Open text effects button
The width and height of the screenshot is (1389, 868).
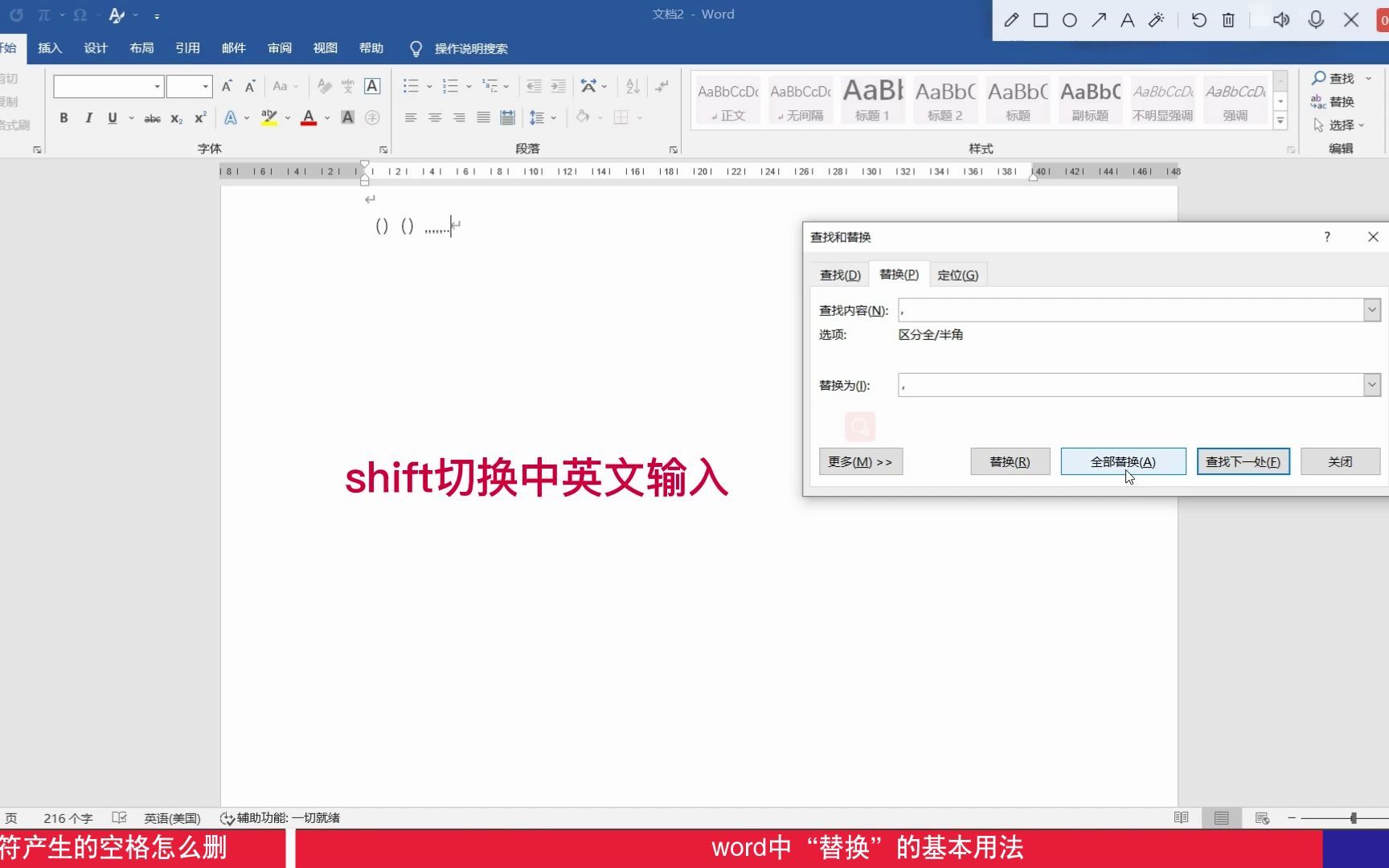[x=231, y=118]
